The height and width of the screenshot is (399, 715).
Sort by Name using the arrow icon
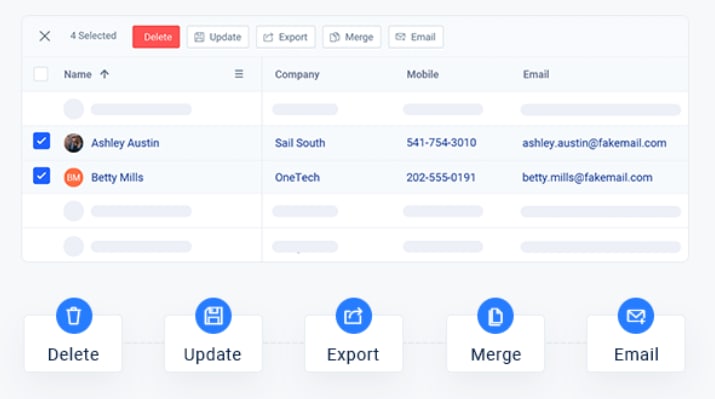[x=104, y=74]
